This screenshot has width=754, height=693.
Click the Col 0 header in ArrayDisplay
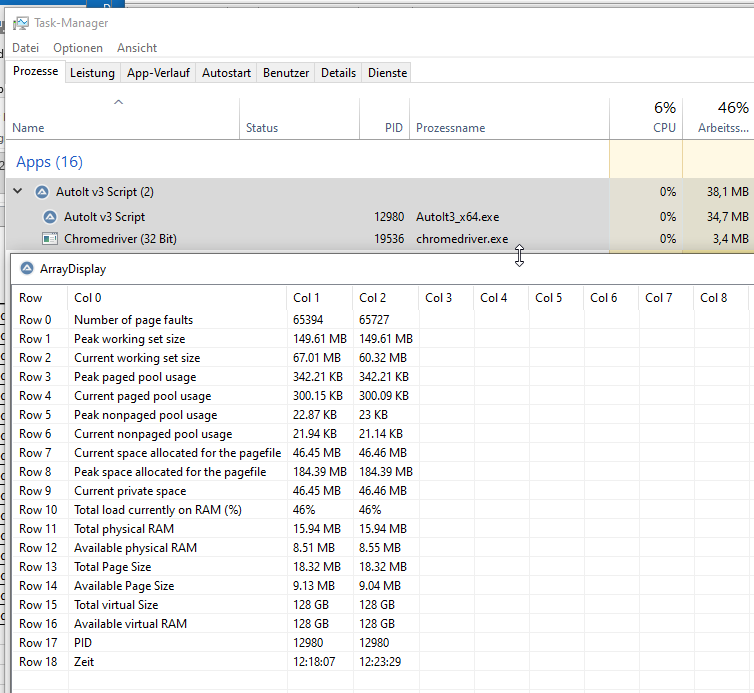coord(88,298)
